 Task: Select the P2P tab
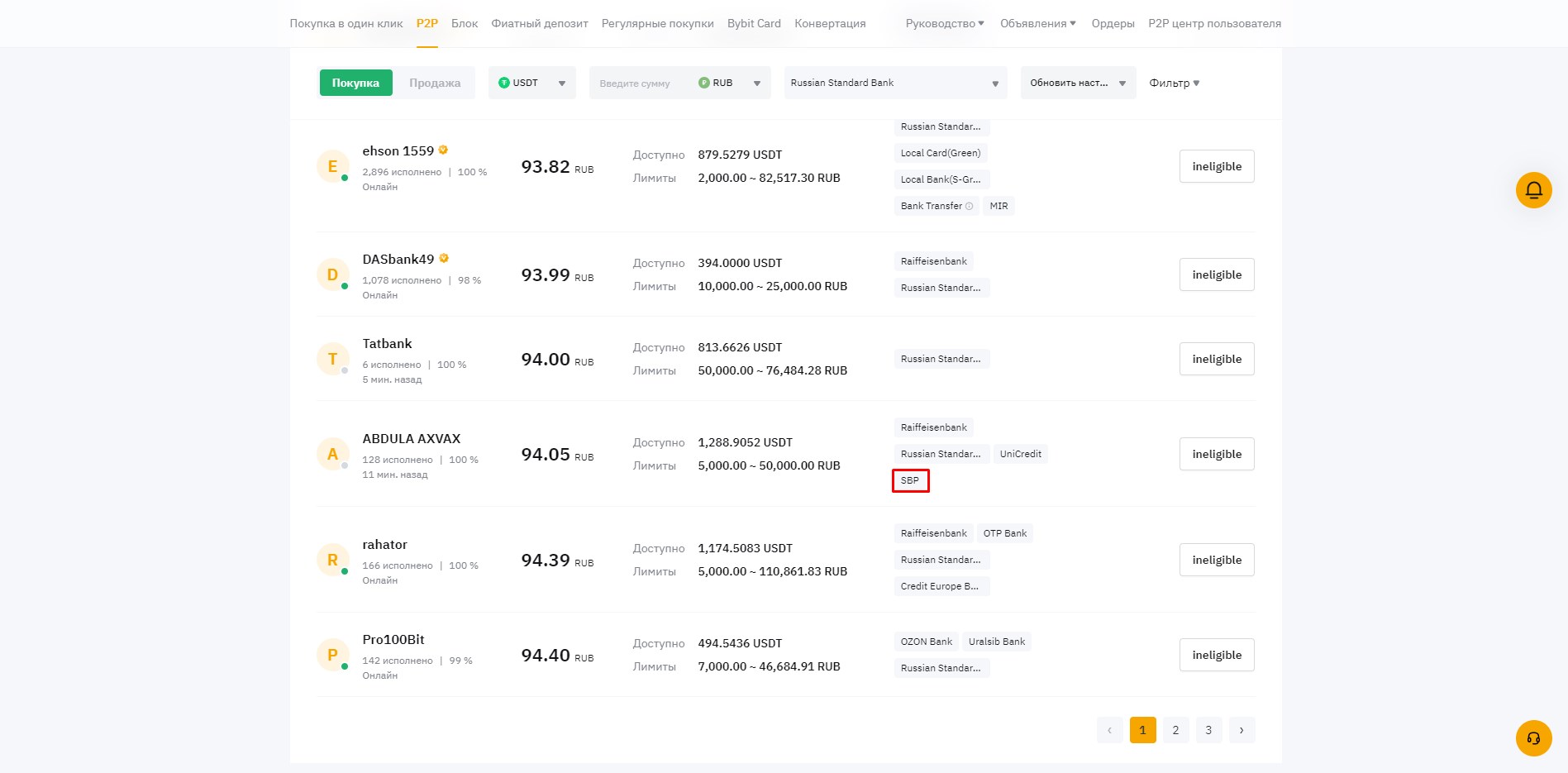(x=427, y=23)
